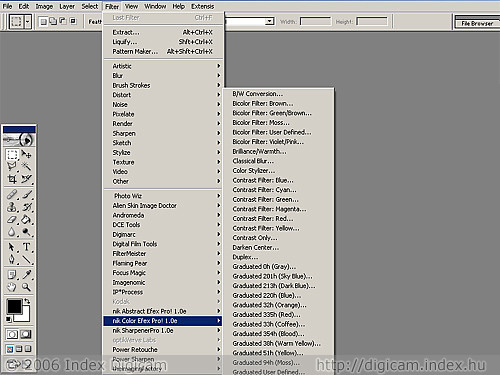Choose Extract... from the Filter menu

click(x=163, y=32)
